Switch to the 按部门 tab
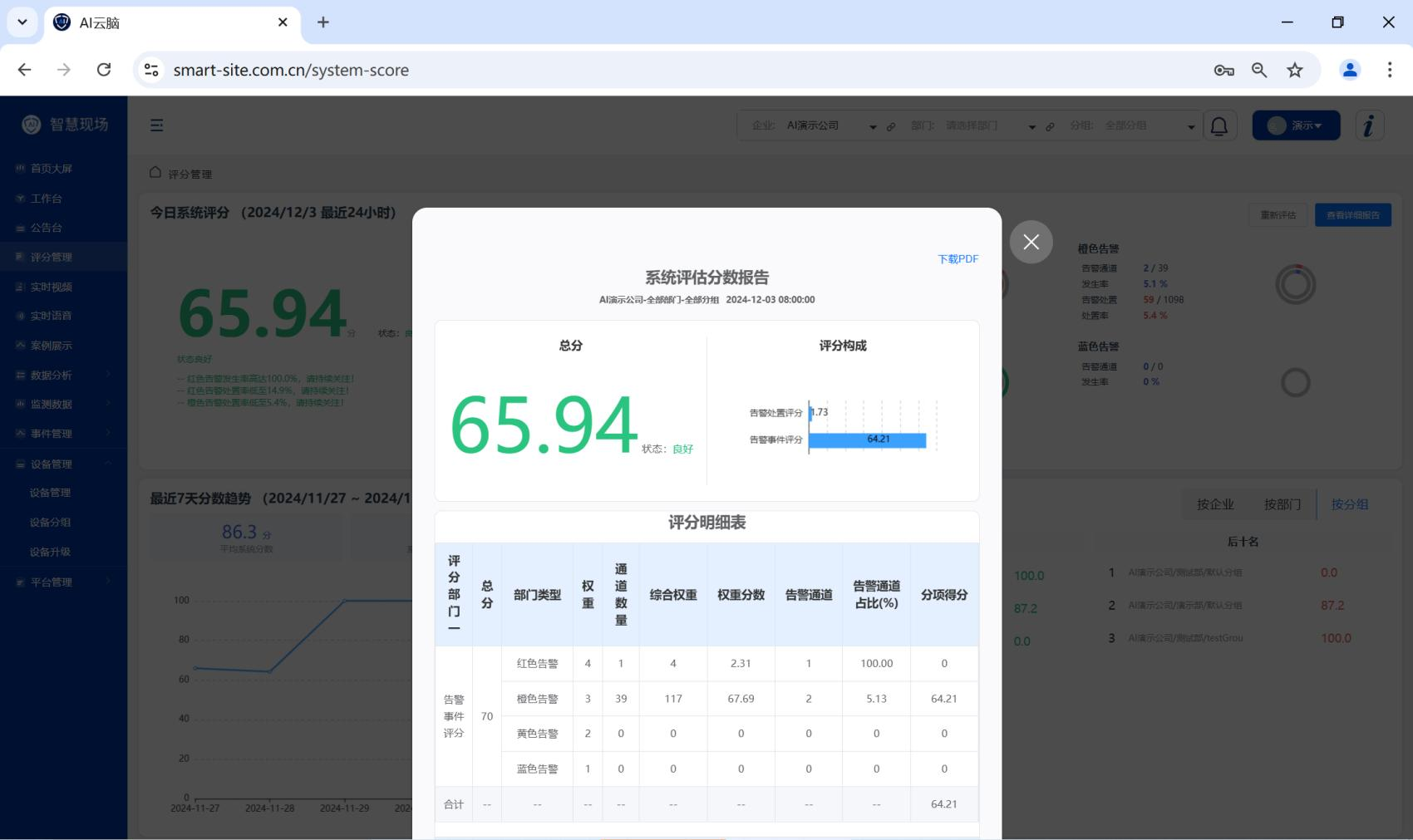 click(1283, 504)
